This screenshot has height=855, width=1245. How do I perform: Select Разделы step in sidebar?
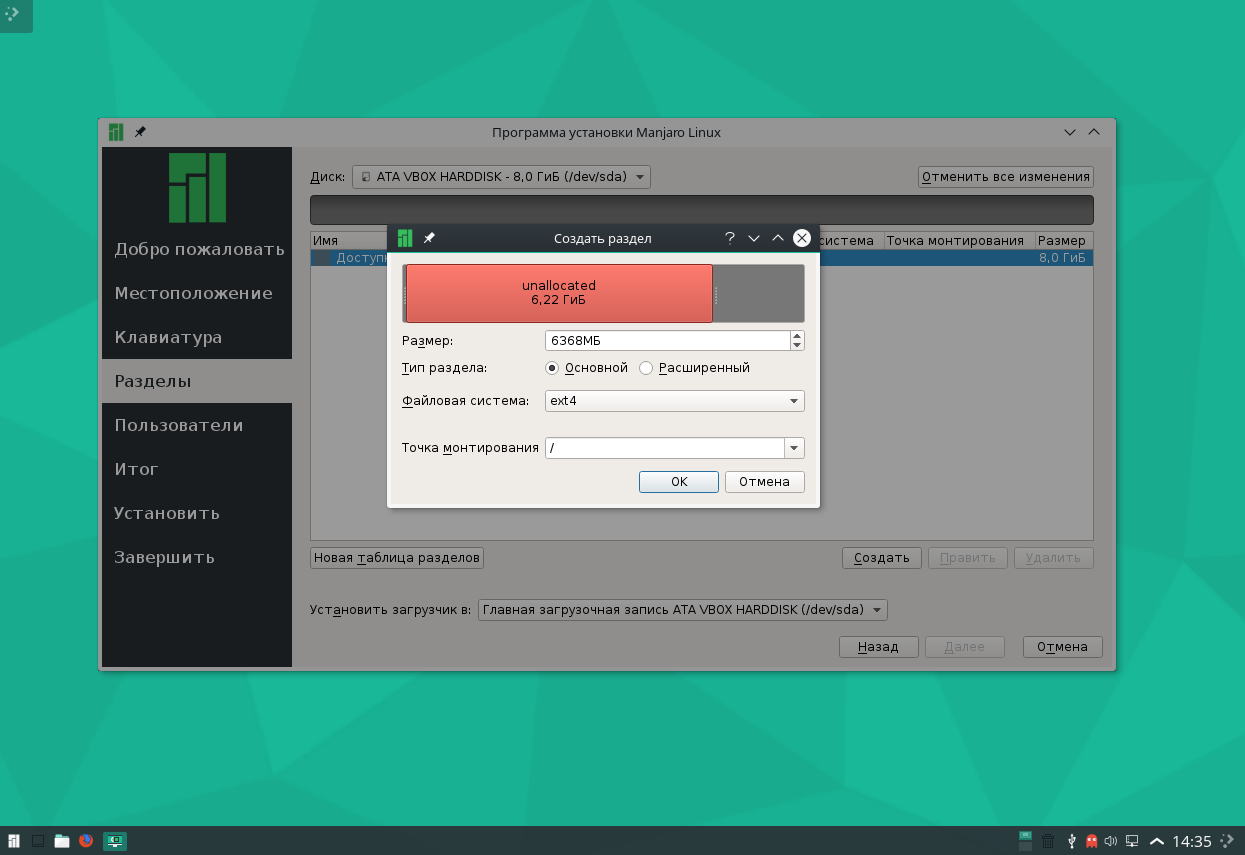click(197, 381)
